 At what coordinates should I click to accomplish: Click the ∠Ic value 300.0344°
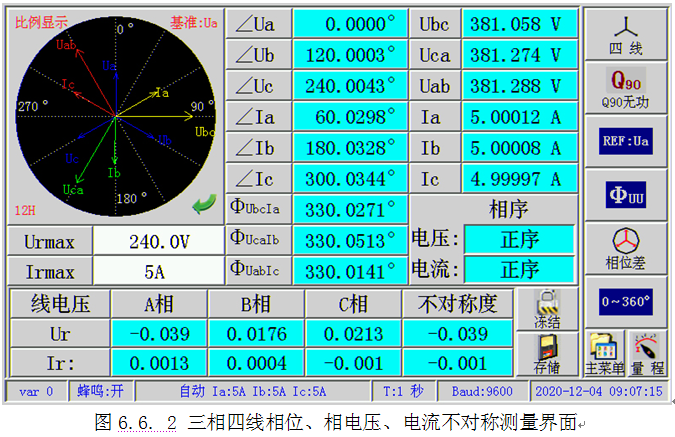pyautogui.click(x=350, y=179)
